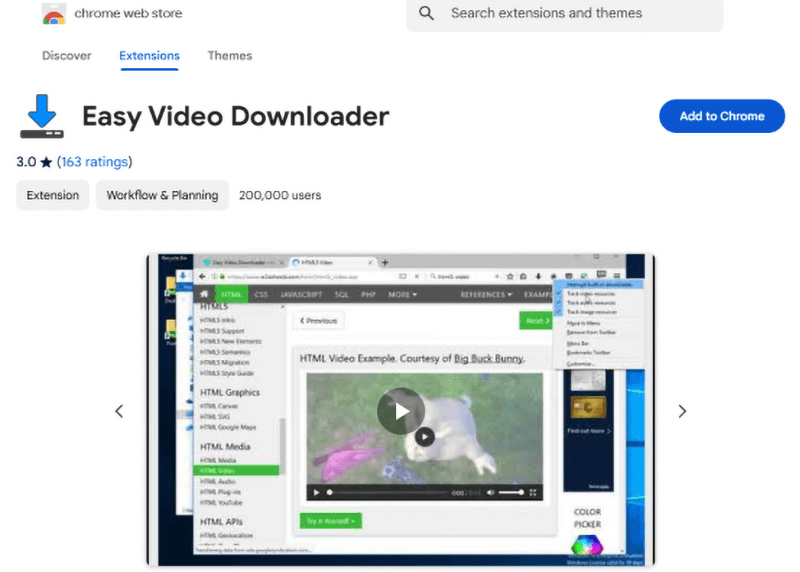The height and width of the screenshot is (572, 800).
Task: Click the Easy Video Downloader arrow icon
Action: (x=42, y=116)
